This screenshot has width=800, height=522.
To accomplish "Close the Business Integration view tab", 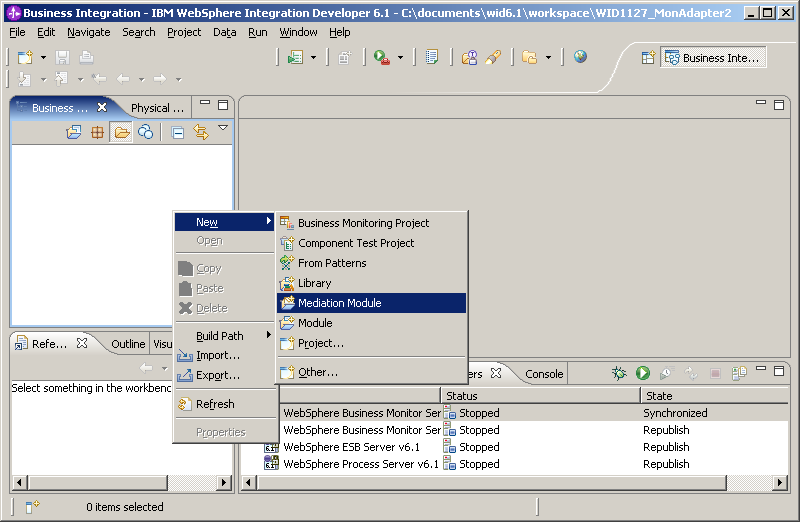I will pos(102,107).
